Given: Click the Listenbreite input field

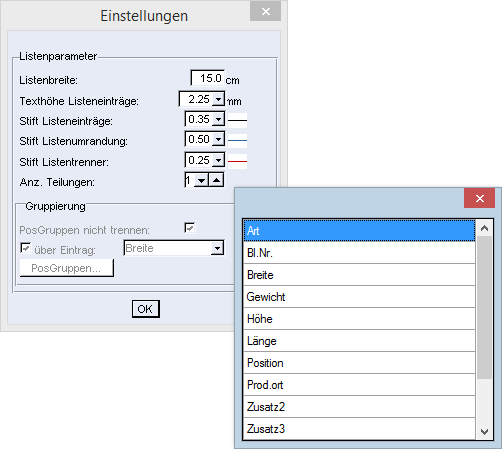Looking at the screenshot, I should click(x=208, y=78).
